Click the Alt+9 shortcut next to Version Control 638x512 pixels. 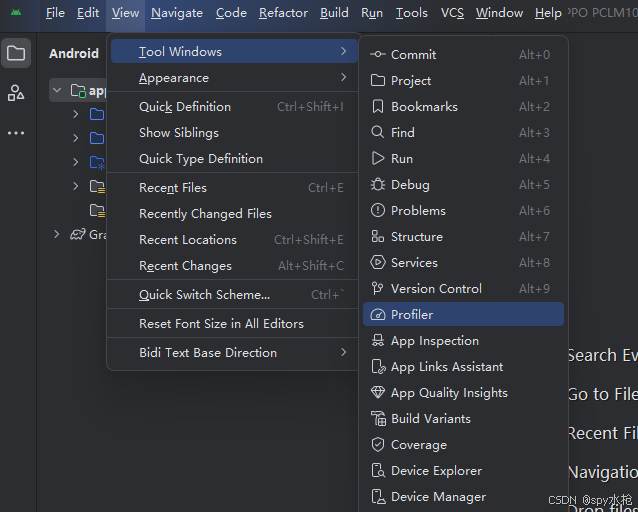[x=534, y=289]
